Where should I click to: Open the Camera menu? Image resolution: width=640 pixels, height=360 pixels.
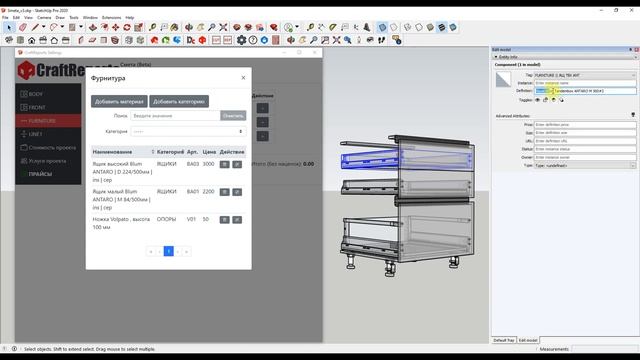[44, 18]
